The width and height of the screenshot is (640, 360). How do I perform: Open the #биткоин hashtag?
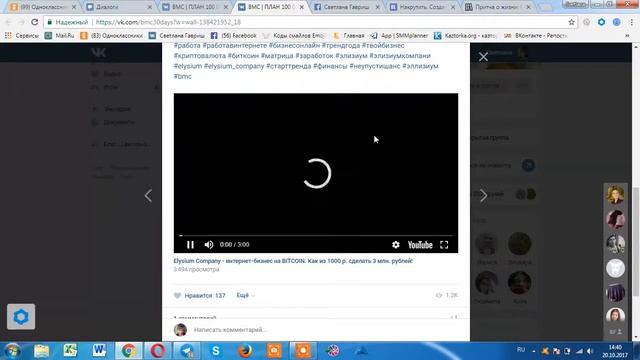tap(243, 56)
